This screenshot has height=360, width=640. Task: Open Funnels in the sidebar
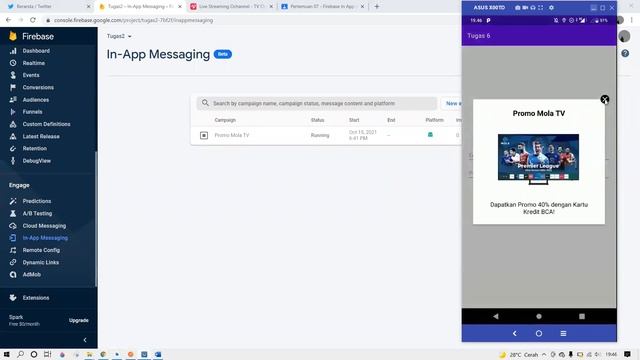pos(32,112)
